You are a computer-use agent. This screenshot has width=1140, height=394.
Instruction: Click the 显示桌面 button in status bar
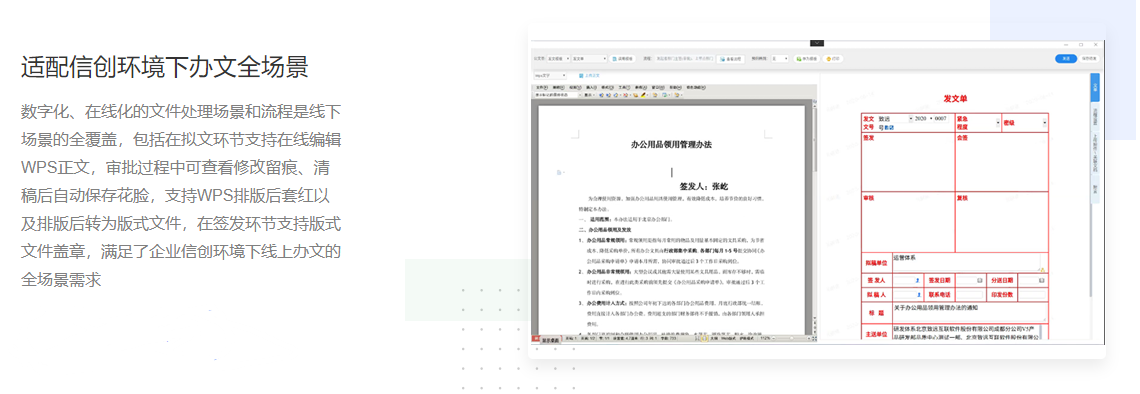550,339
